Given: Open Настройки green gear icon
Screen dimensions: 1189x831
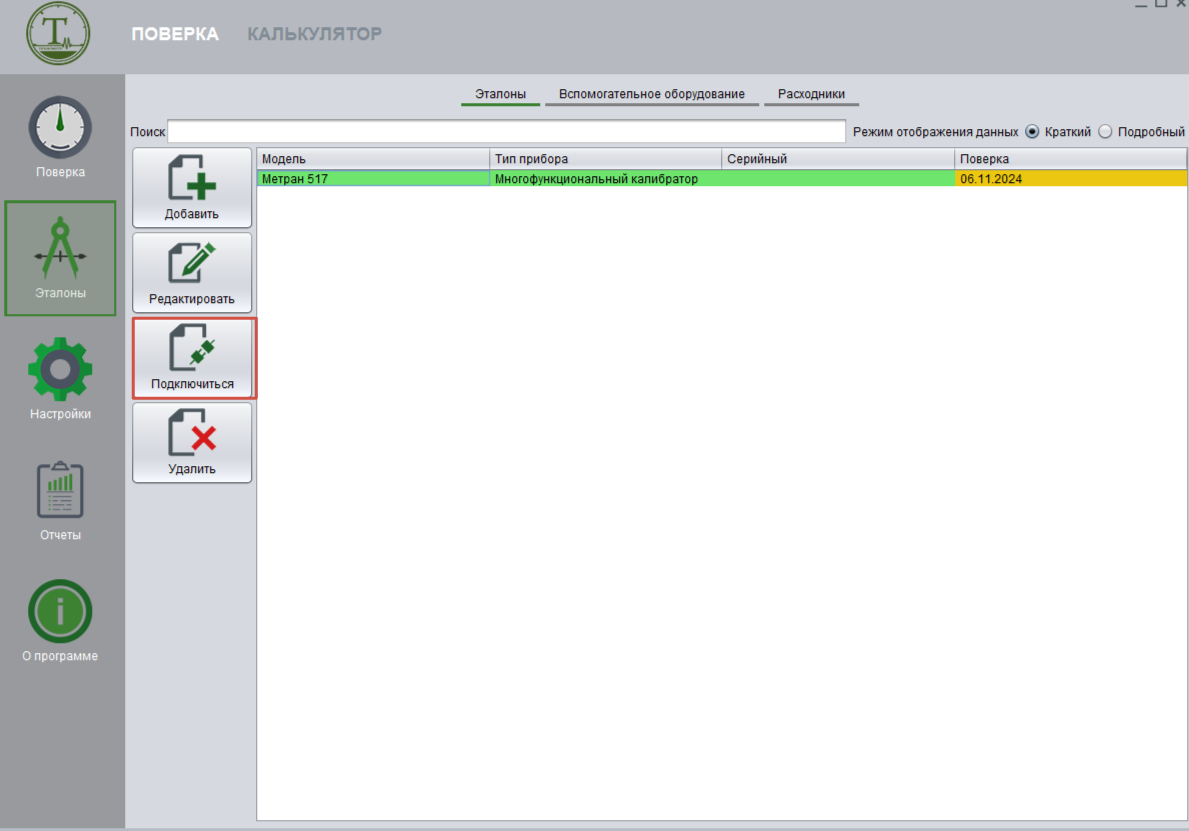Looking at the screenshot, I should [60, 370].
